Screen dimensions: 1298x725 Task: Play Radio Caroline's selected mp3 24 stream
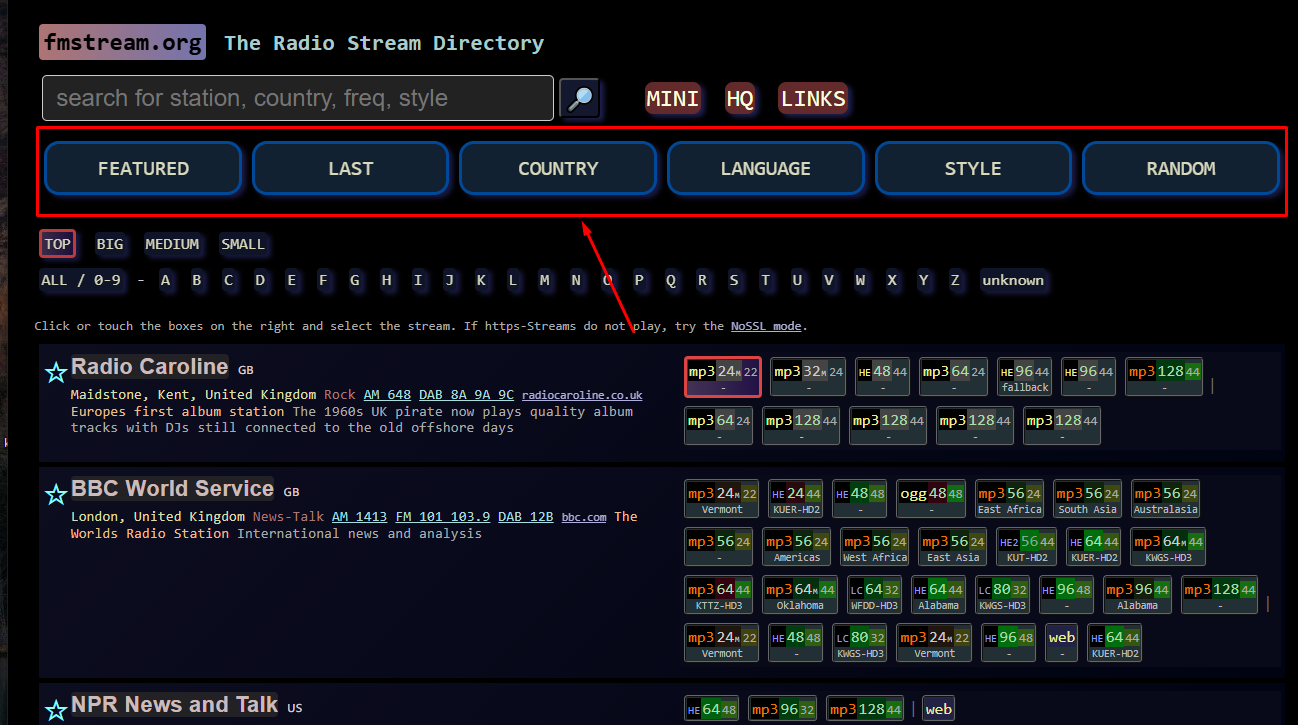[723, 376]
